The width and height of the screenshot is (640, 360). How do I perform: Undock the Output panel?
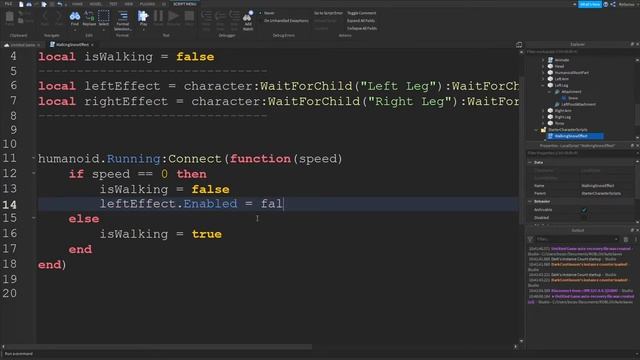tap(632, 230)
